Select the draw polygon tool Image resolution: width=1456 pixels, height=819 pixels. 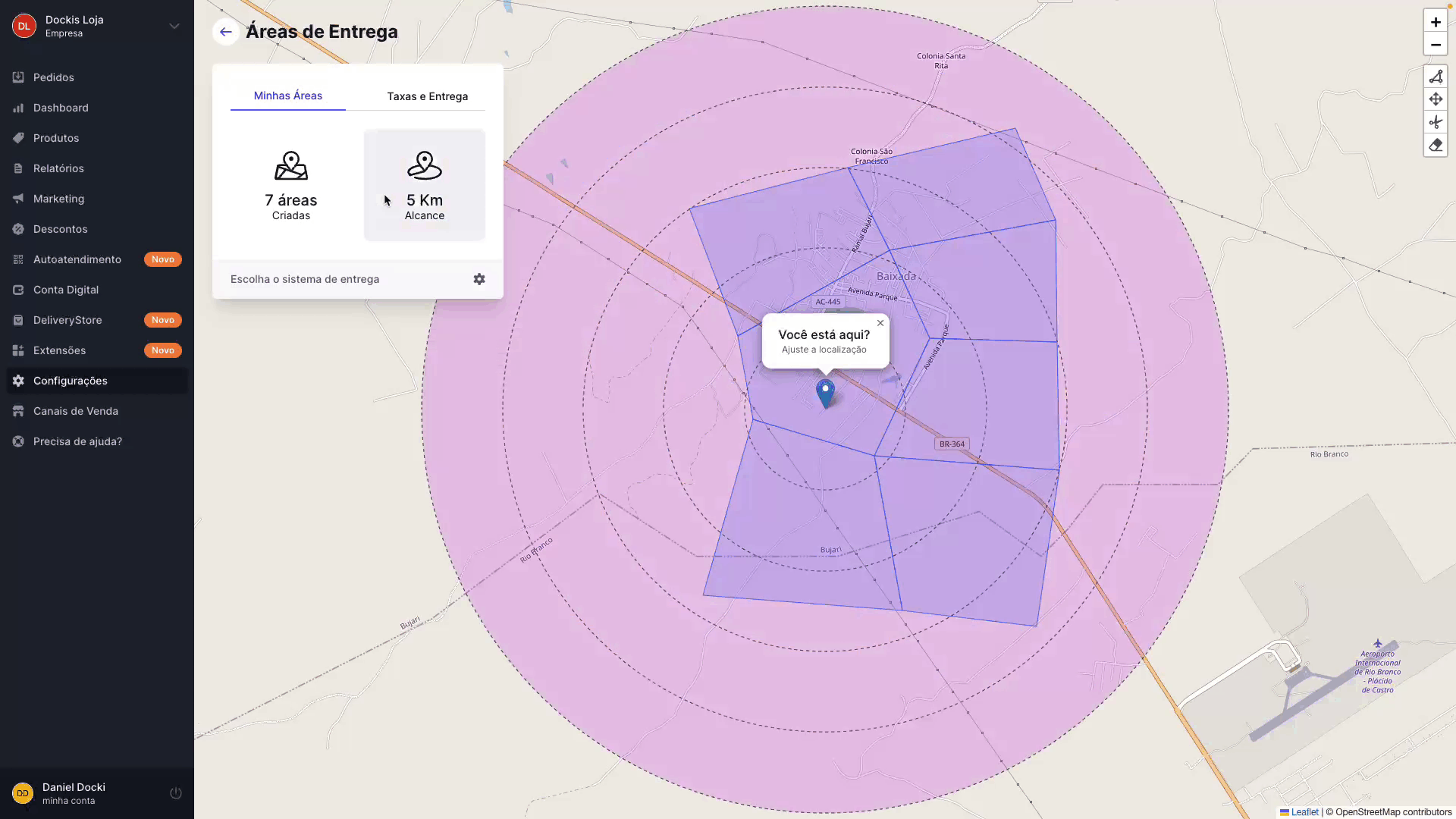point(1436,77)
